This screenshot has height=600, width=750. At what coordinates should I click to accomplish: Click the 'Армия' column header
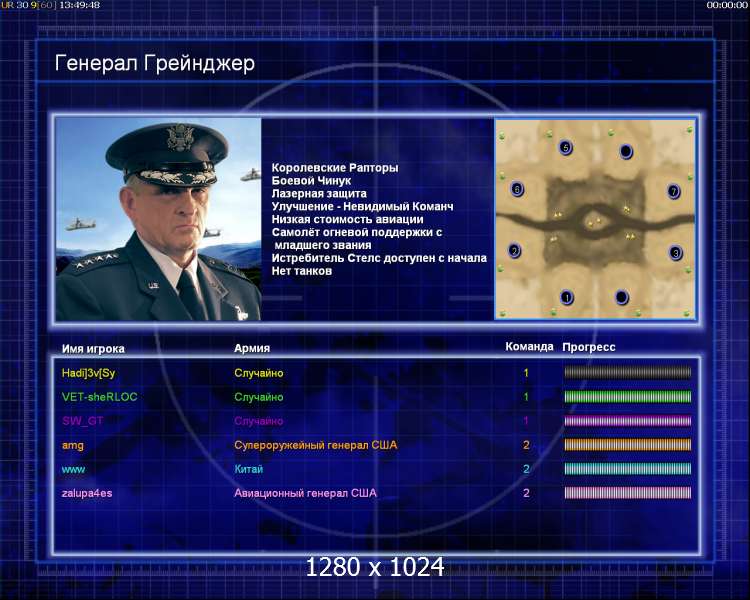[x=252, y=348]
